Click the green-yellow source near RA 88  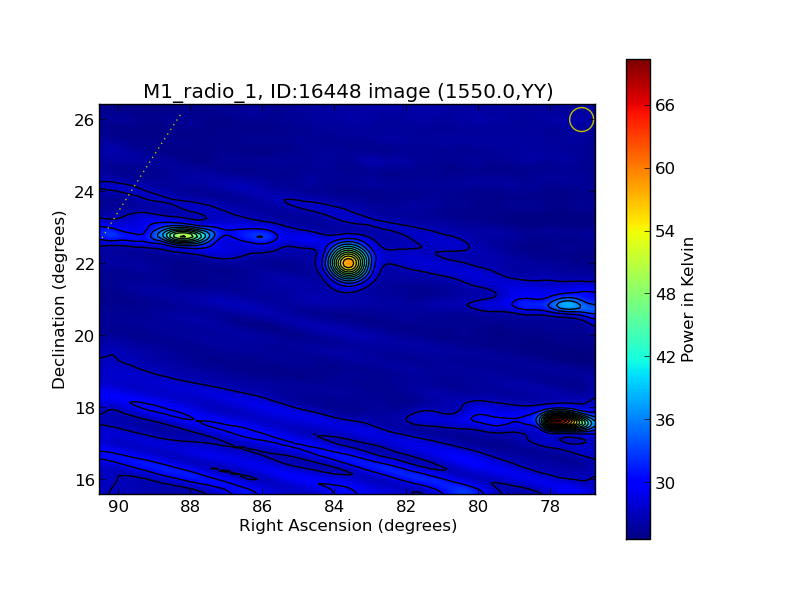[x=183, y=235]
